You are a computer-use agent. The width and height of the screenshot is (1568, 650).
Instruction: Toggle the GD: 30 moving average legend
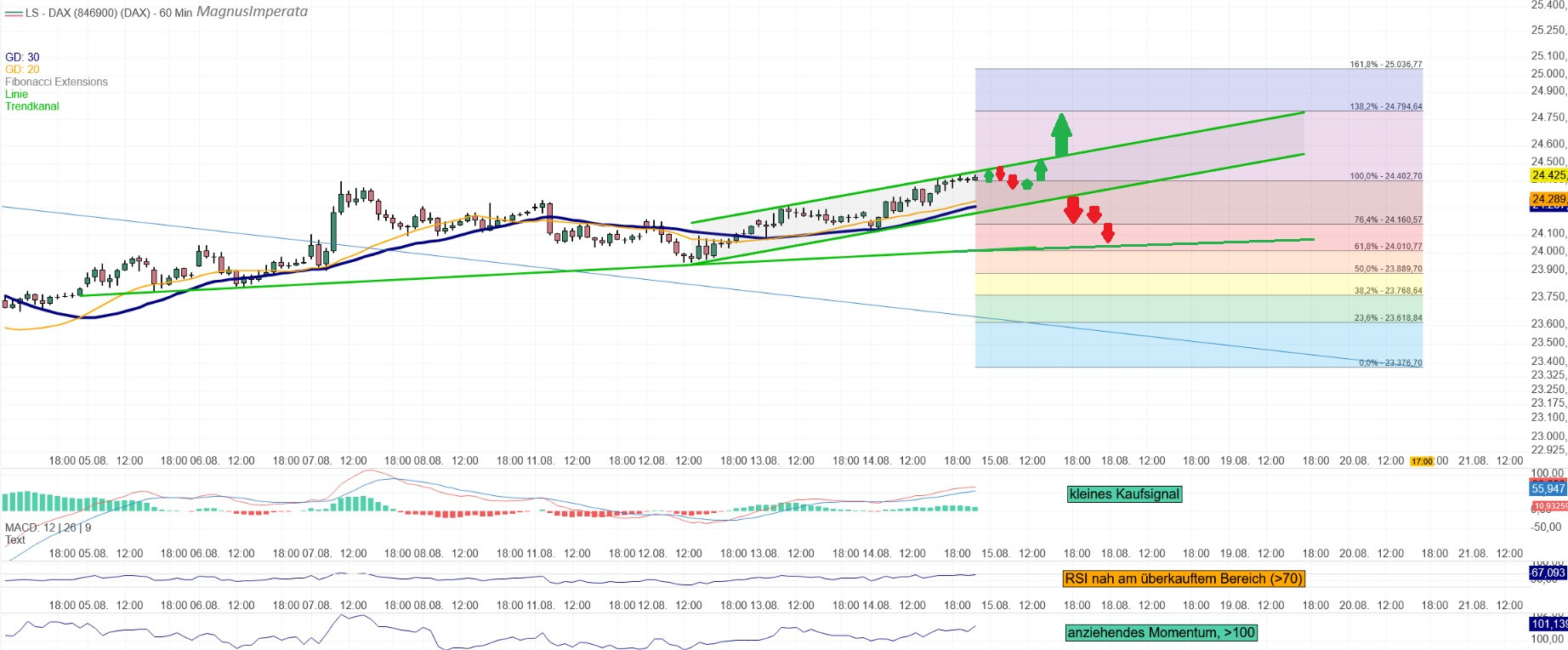[22, 57]
